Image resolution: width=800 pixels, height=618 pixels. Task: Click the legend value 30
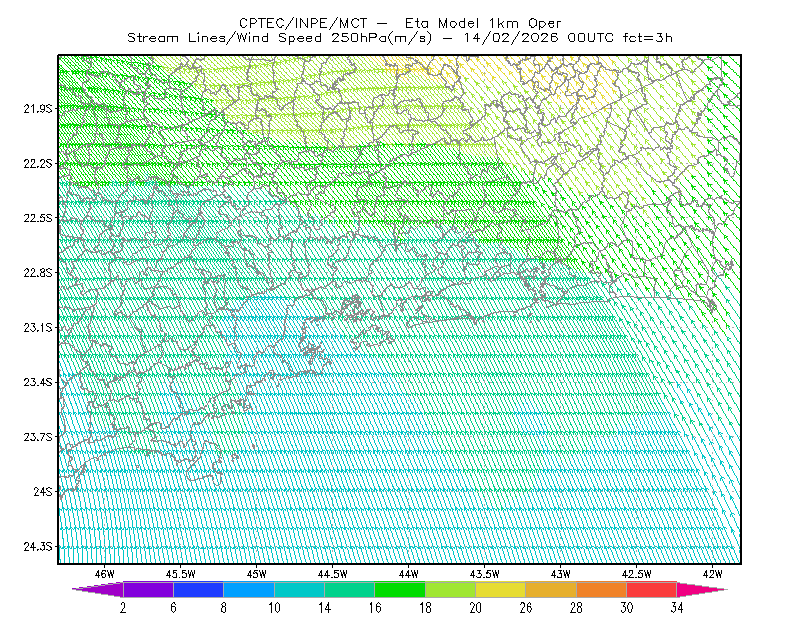pyautogui.click(x=627, y=608)
